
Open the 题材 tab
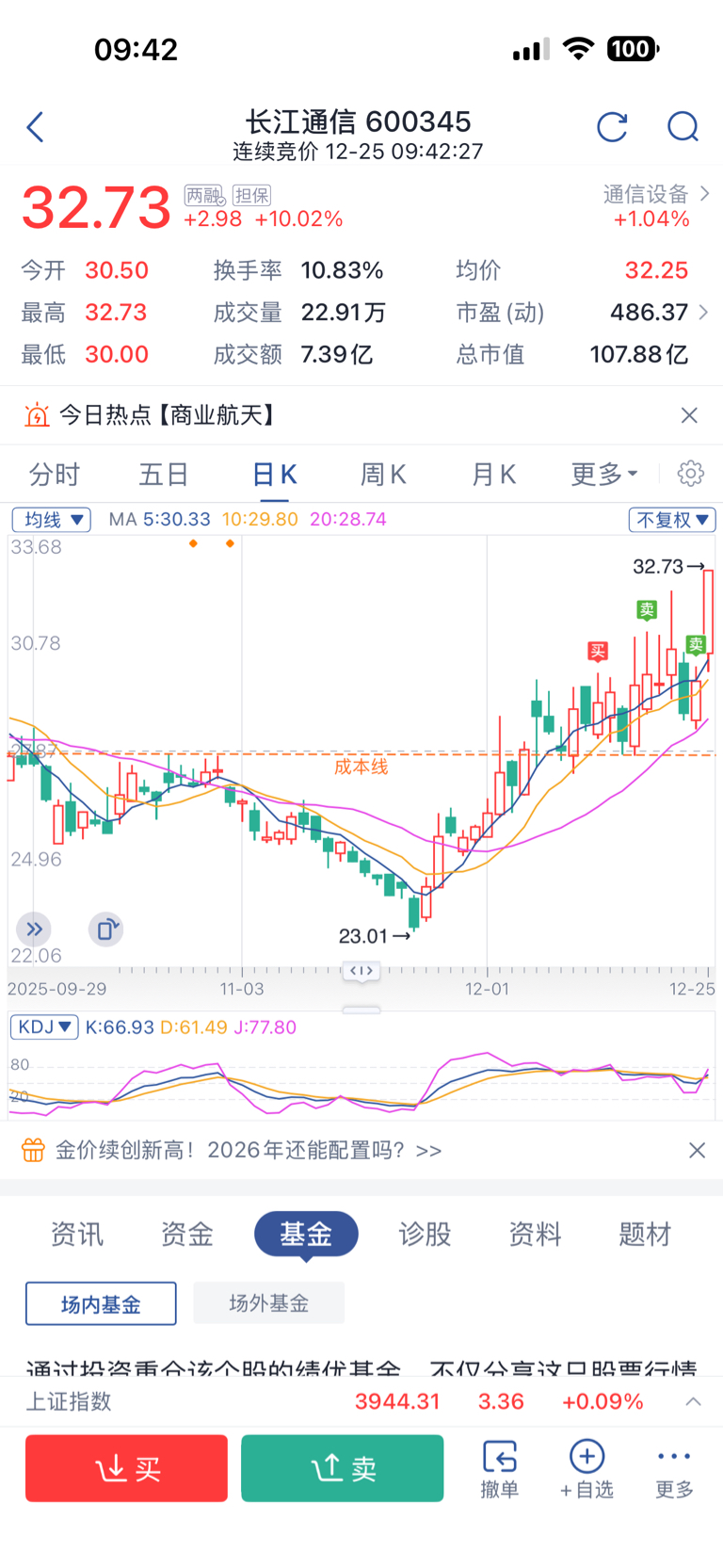point(645,1234)
